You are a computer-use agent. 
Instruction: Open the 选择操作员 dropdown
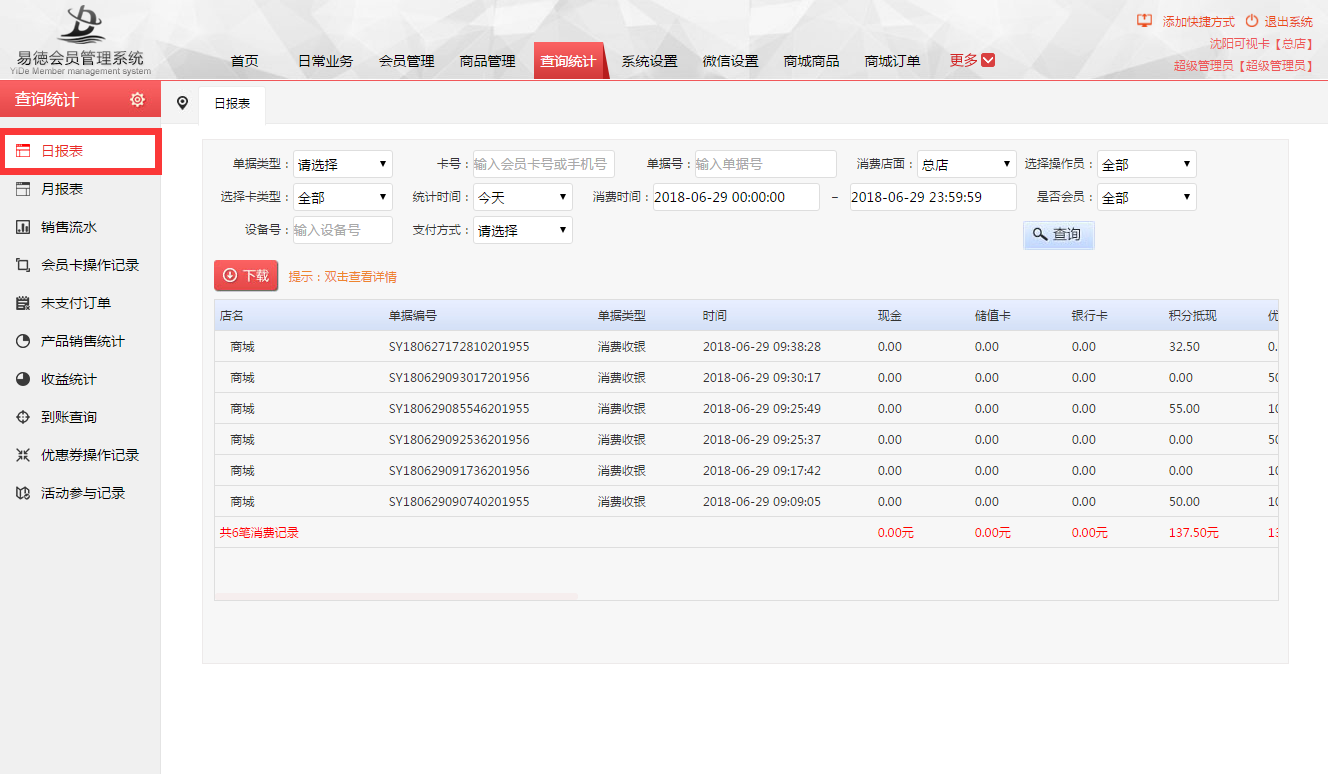tap(1147, 164)
